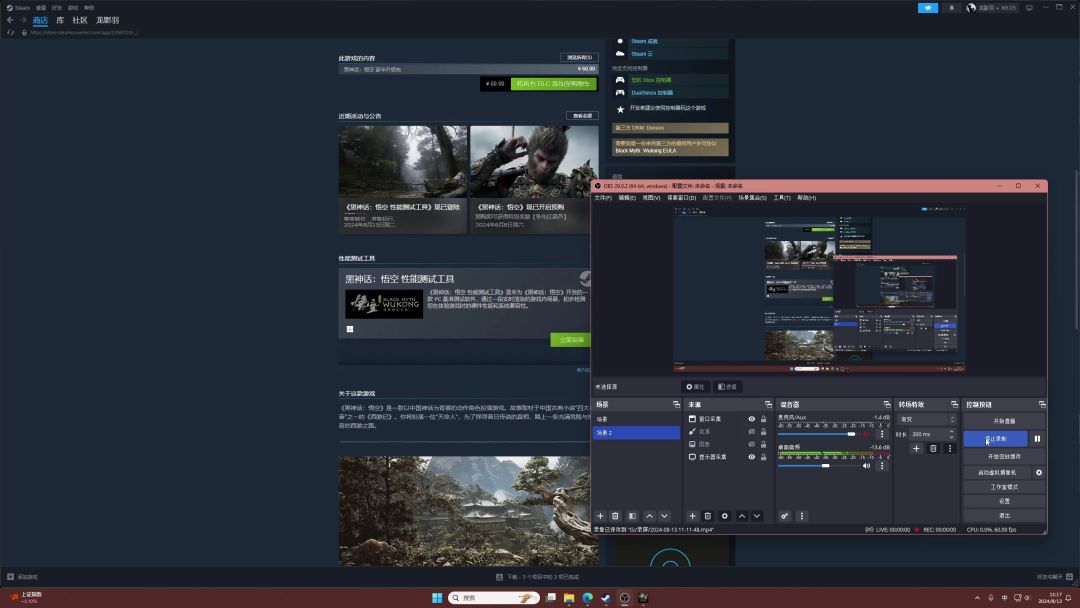Adjust transition duration stepper arrows
Image resolution: width=1080 pixels, height=608 pixels.
click(x=951, y=434)
